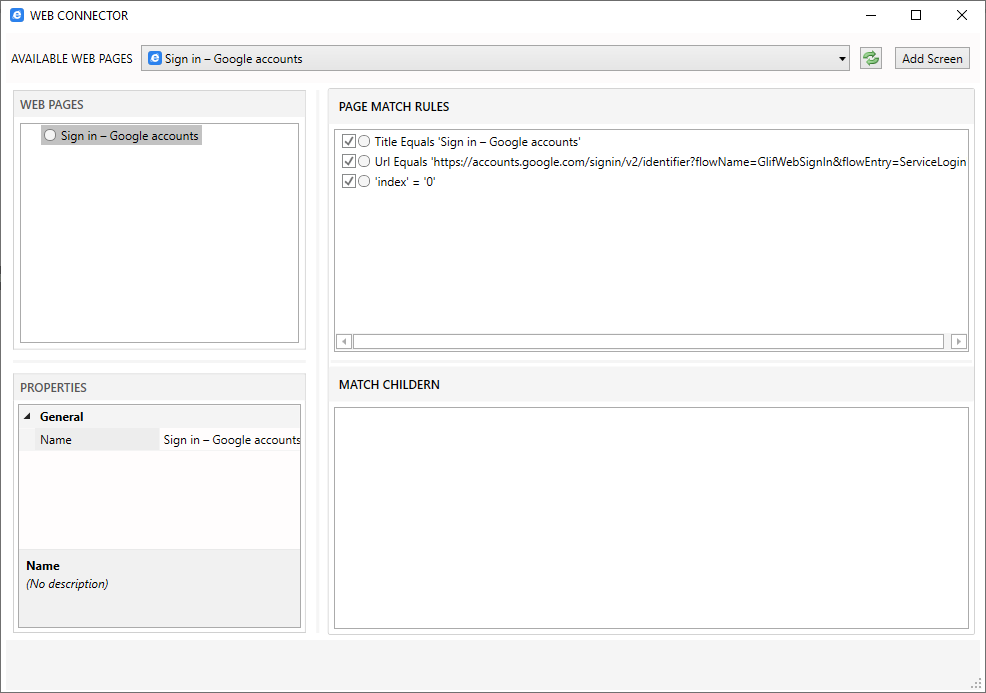986x693 pixels.
Task: Click the Name value field in Properties
Action: coord(230,439)
